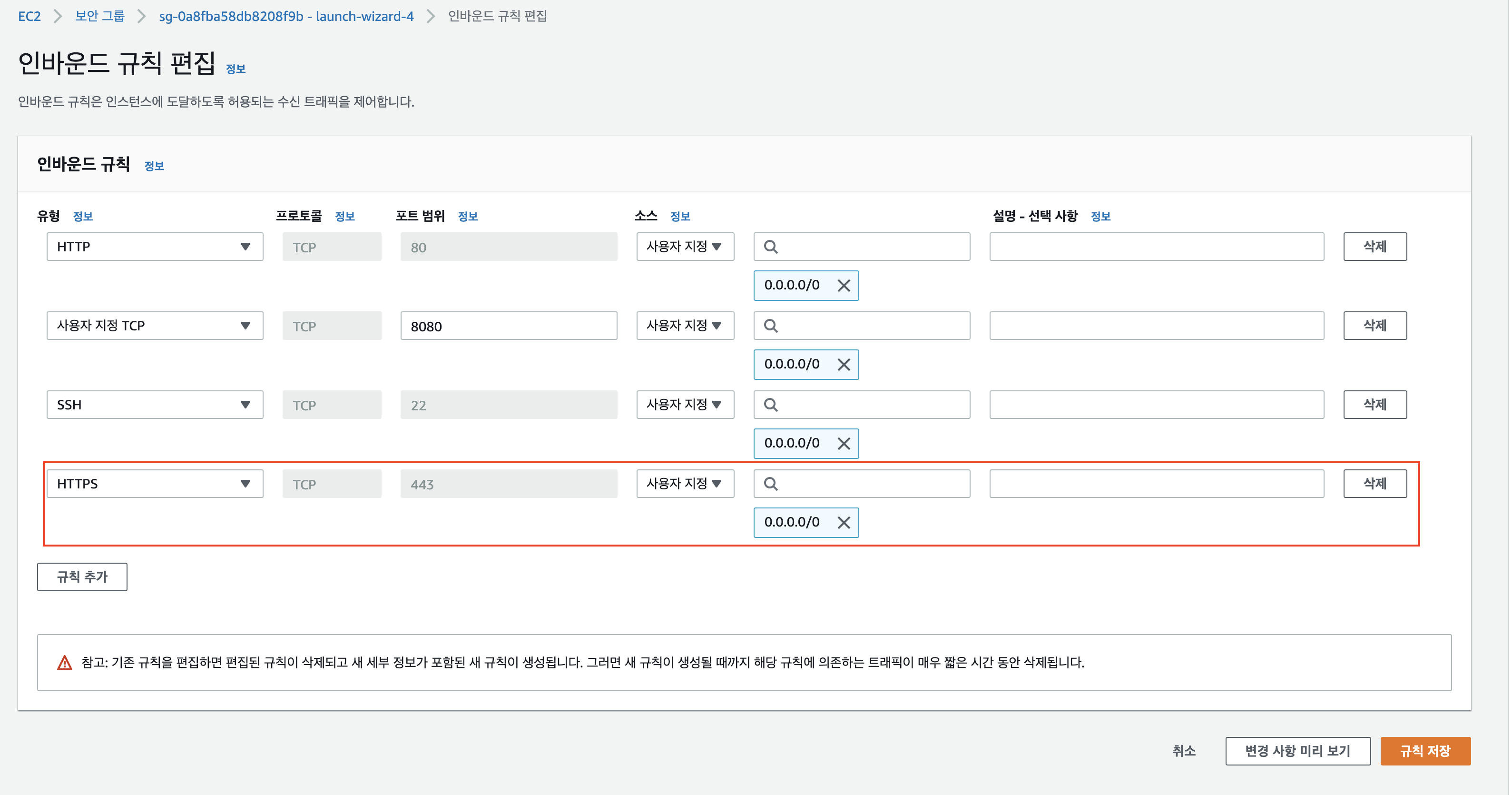The image size is (1512, 795).
Task: Remove the 0.0.0.0/0 chip on port 8080 rule
Action: point(844,365)
